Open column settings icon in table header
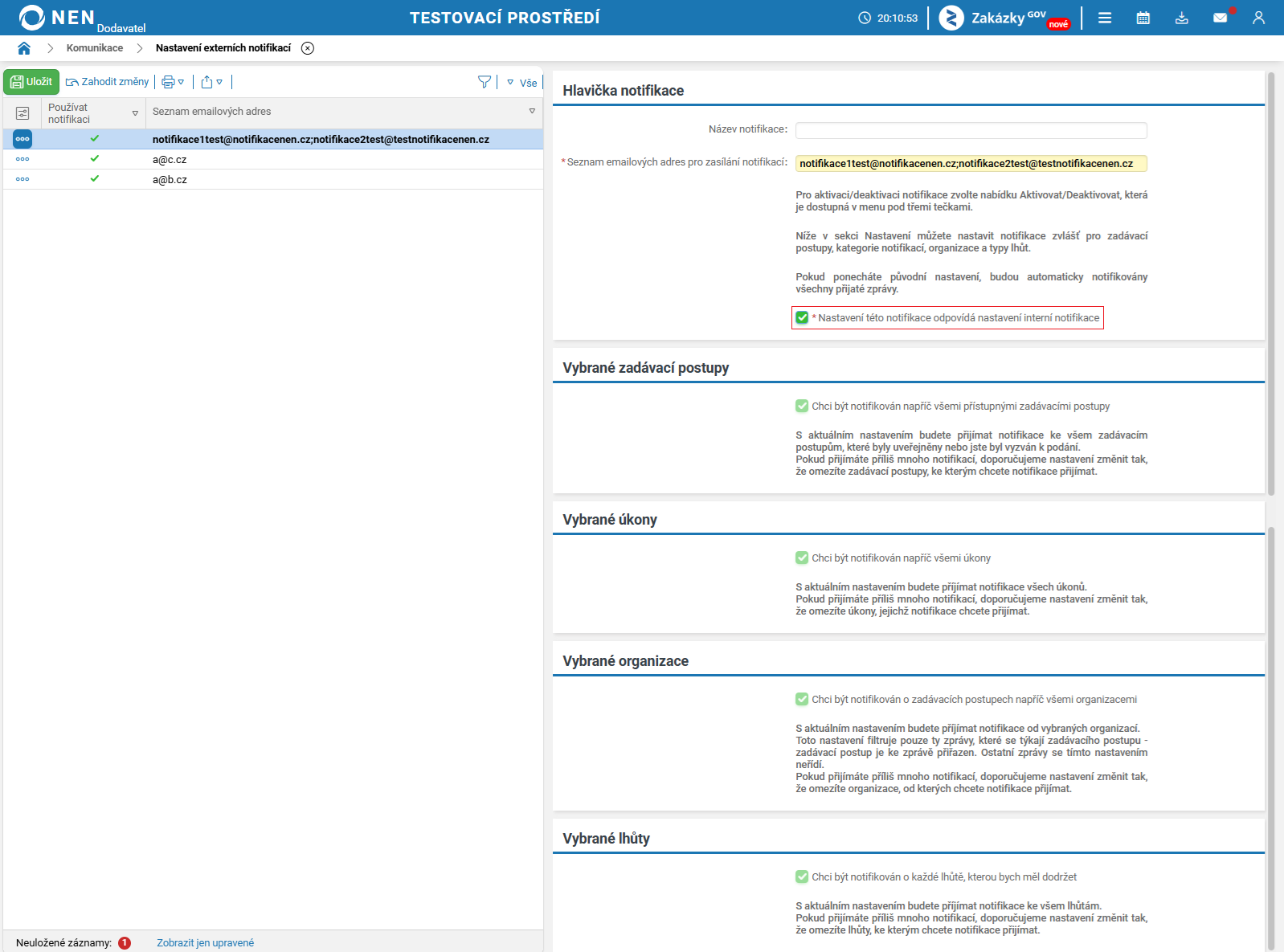 [22, 113]
